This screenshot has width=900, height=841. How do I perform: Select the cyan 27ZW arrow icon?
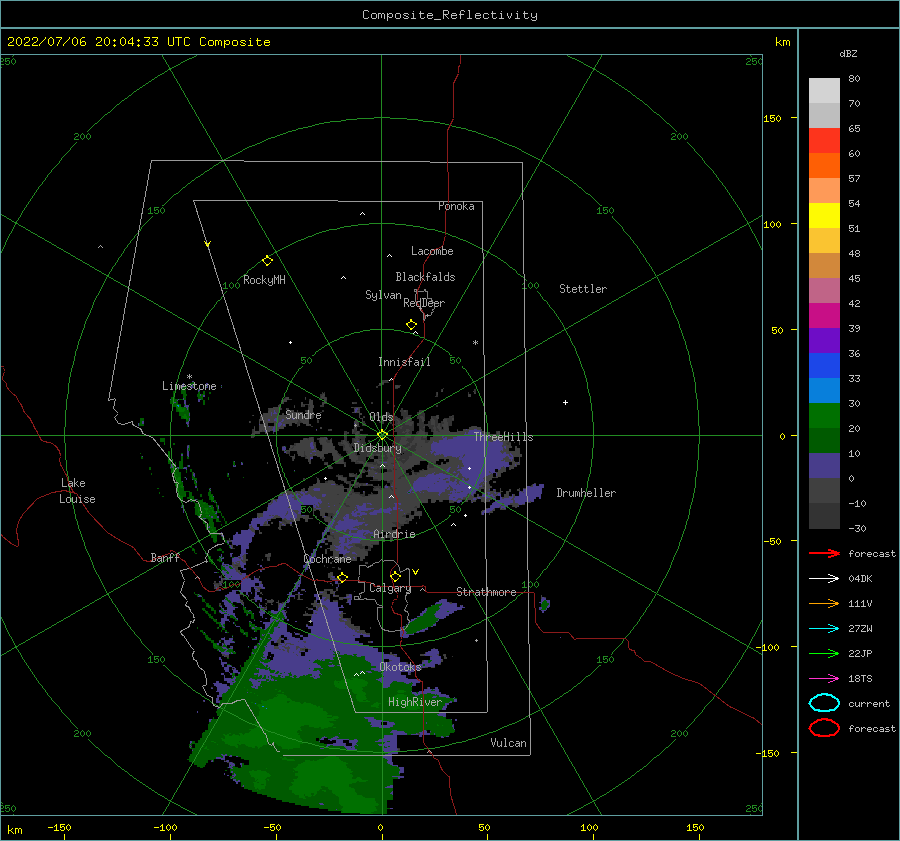point(824,629)
